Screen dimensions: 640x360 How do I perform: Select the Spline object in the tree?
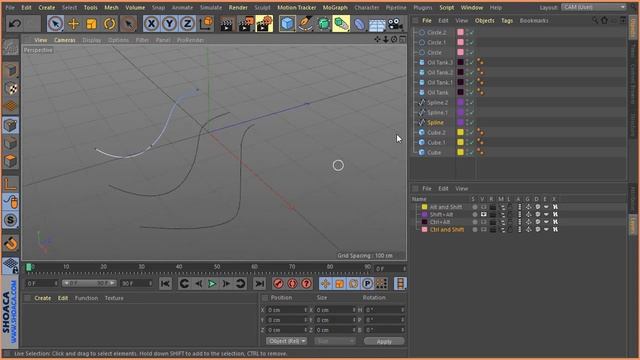click(435, 122)
